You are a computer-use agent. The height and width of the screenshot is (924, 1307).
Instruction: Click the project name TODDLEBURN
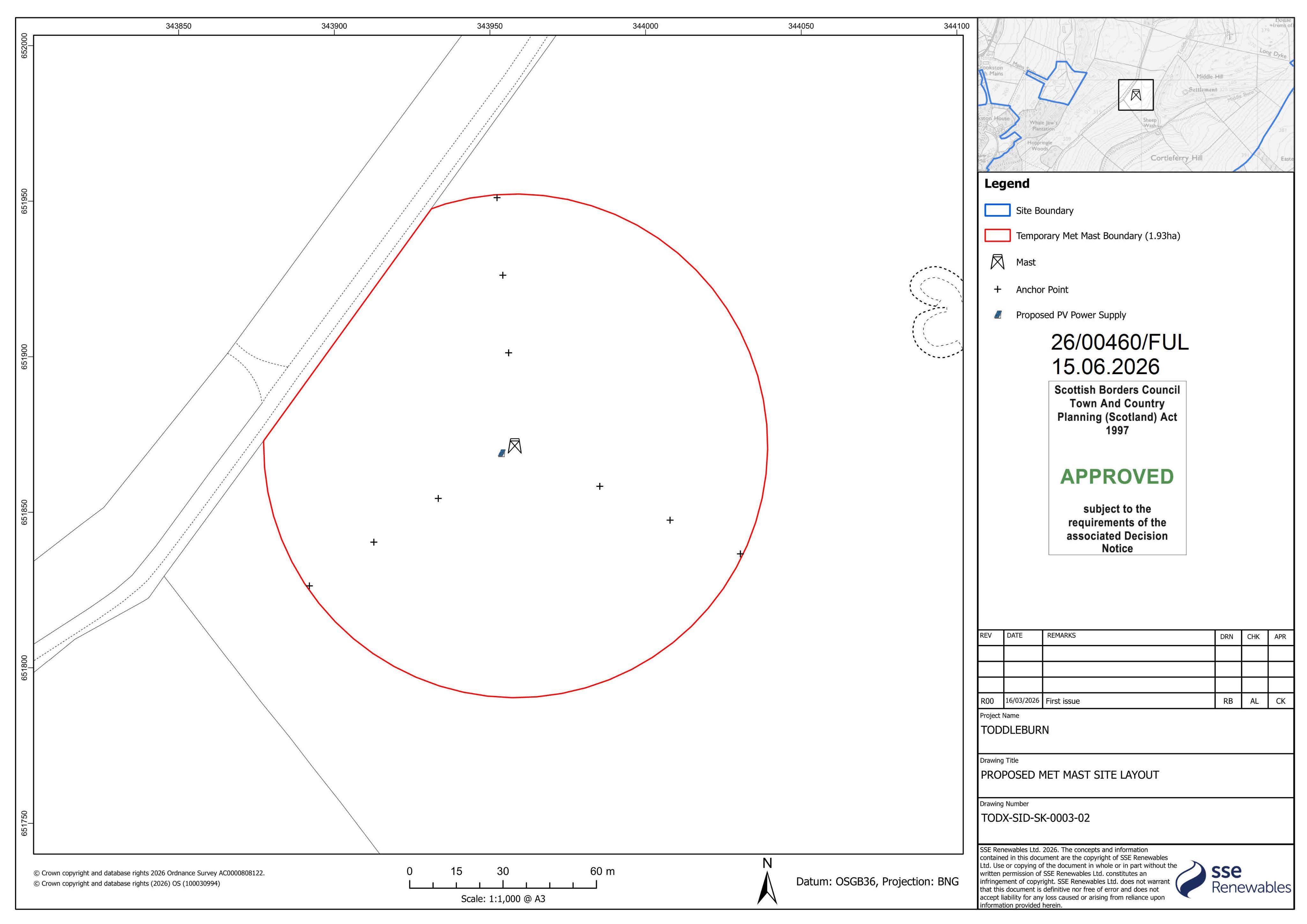click(x=1014, y=730)
